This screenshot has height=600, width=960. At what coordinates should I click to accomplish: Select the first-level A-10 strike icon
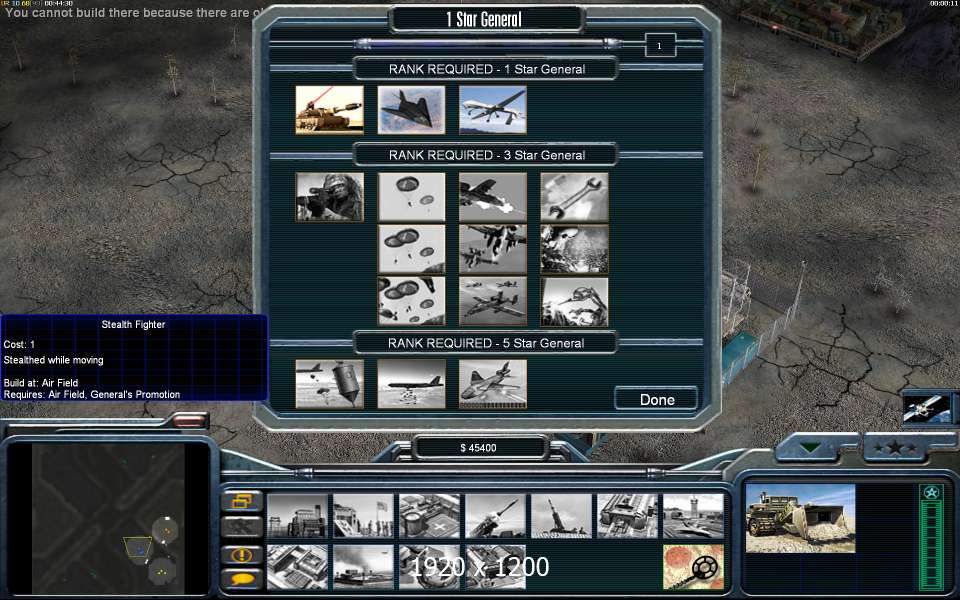(x=493, y=197)
